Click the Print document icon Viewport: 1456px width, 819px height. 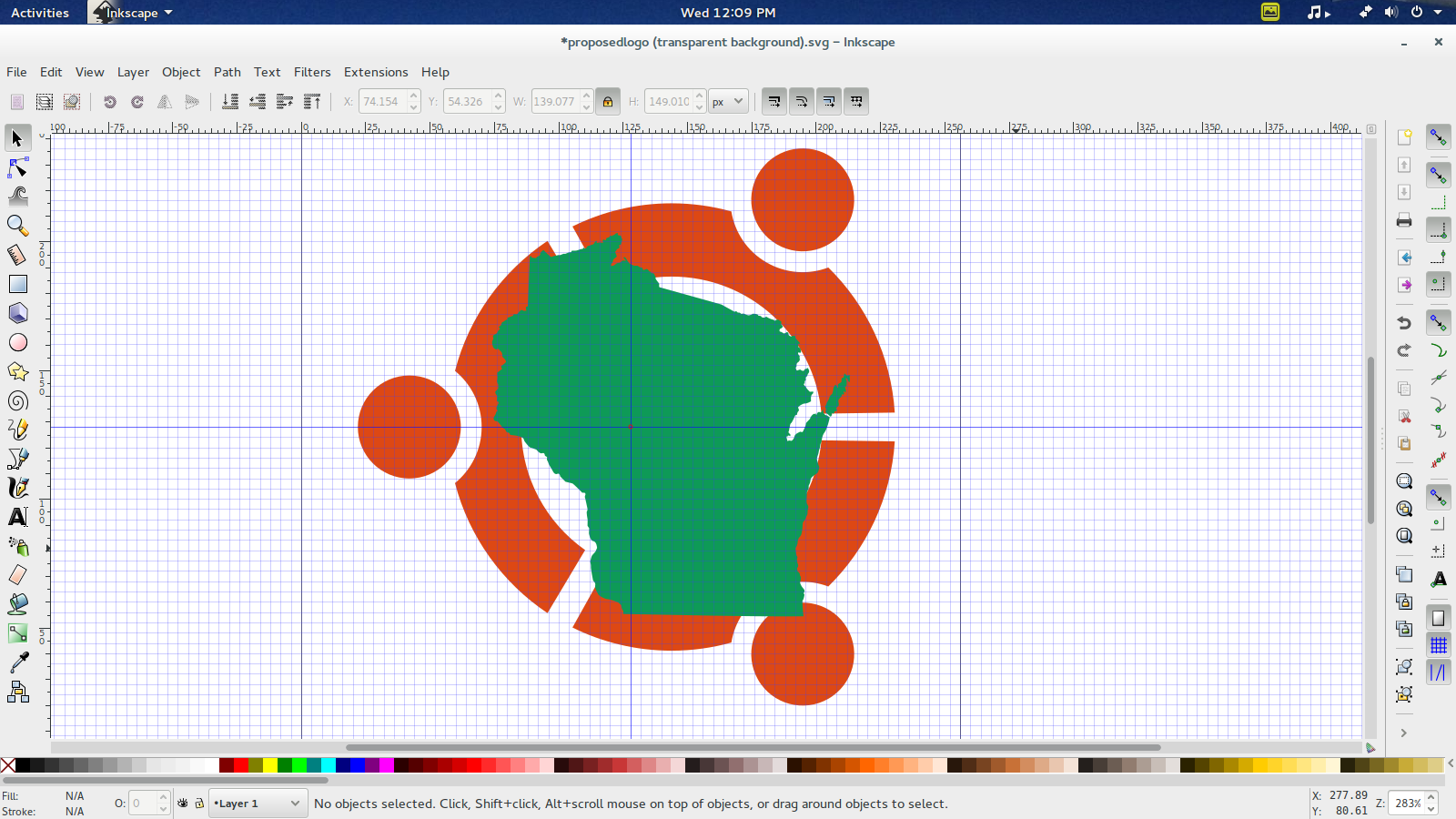(1404, 220)
